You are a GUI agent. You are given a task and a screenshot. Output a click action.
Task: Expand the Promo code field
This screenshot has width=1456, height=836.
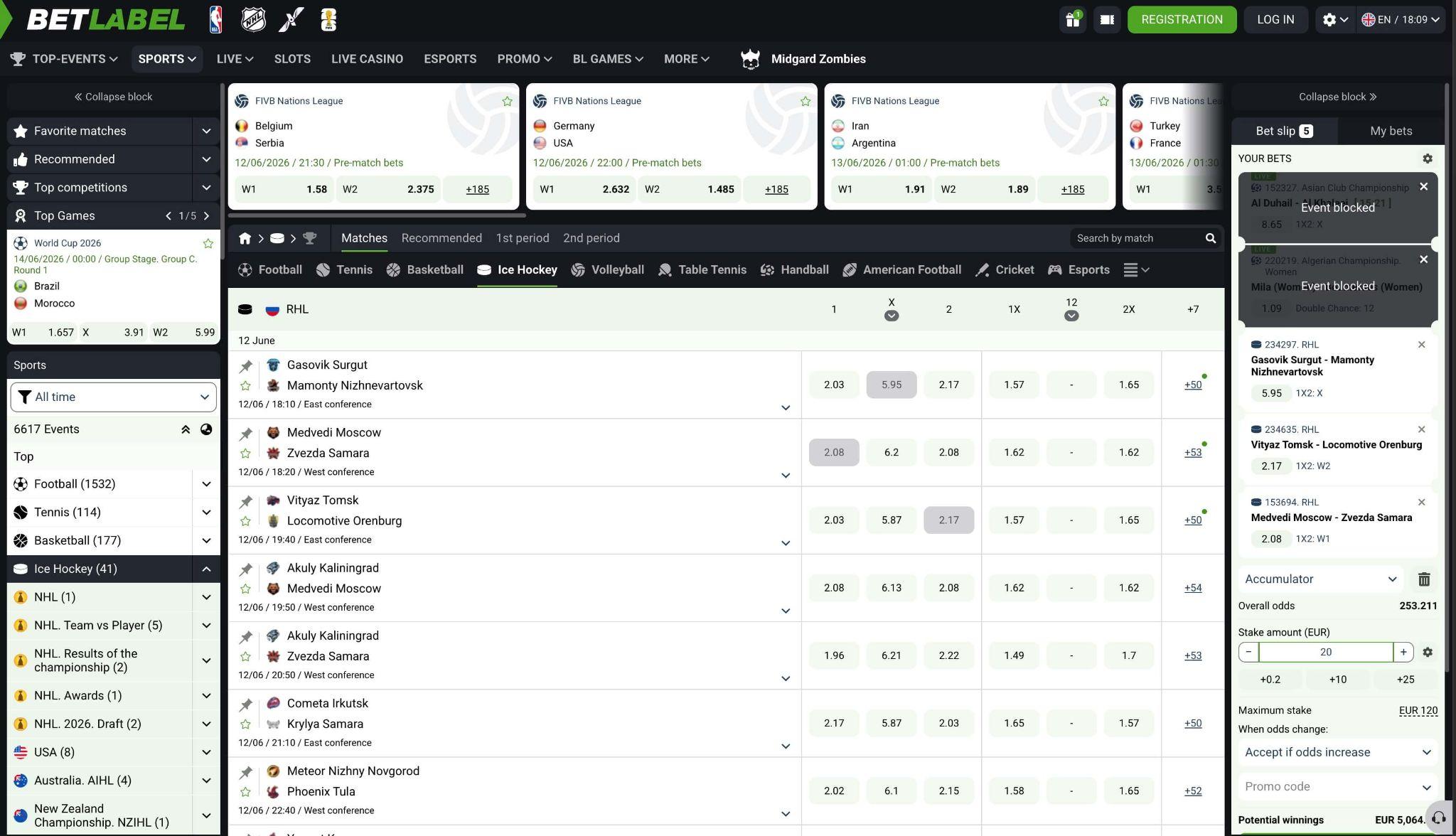click(x=1338, y=787)
